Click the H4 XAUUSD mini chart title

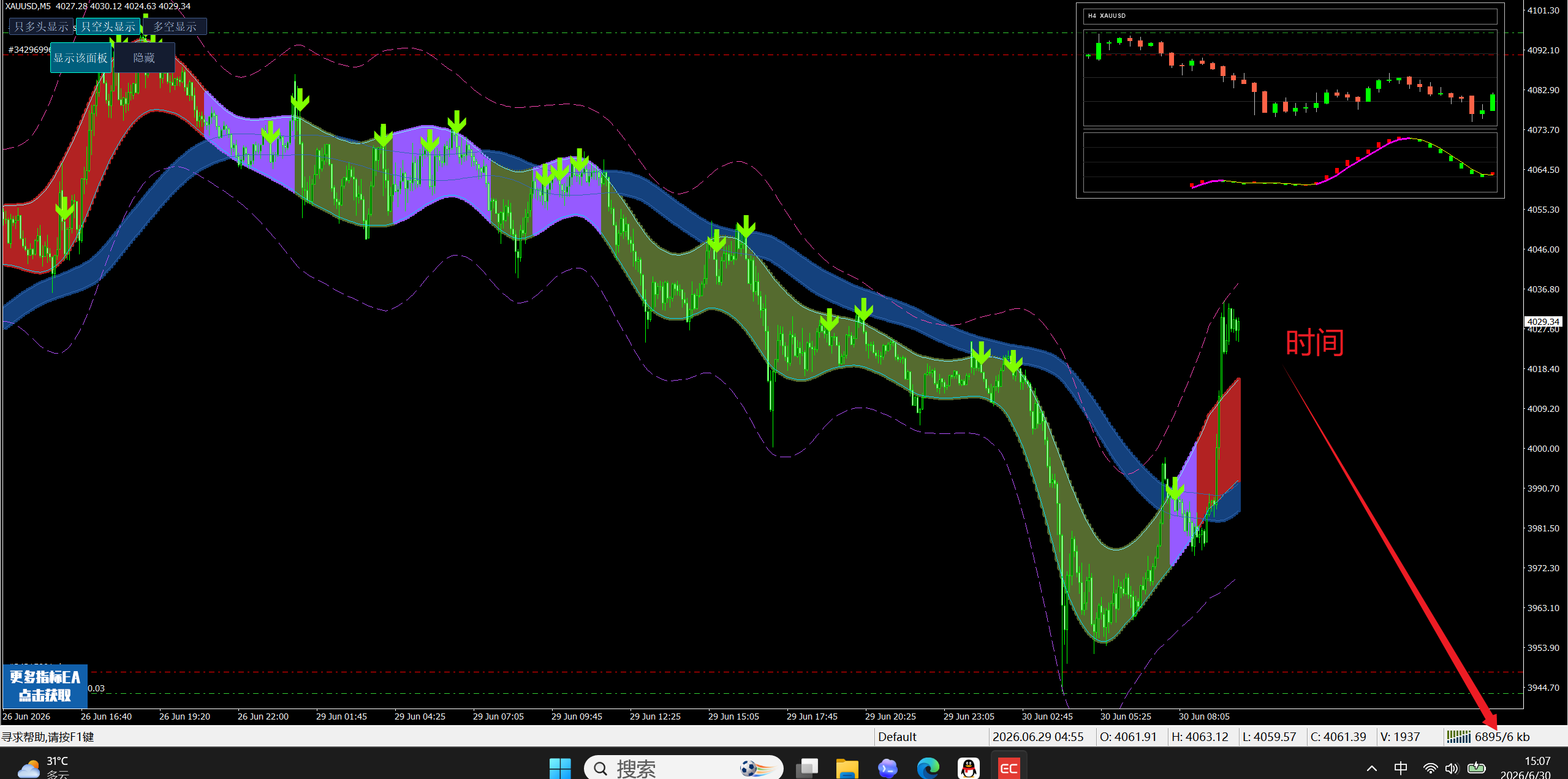click(1107, 15)
